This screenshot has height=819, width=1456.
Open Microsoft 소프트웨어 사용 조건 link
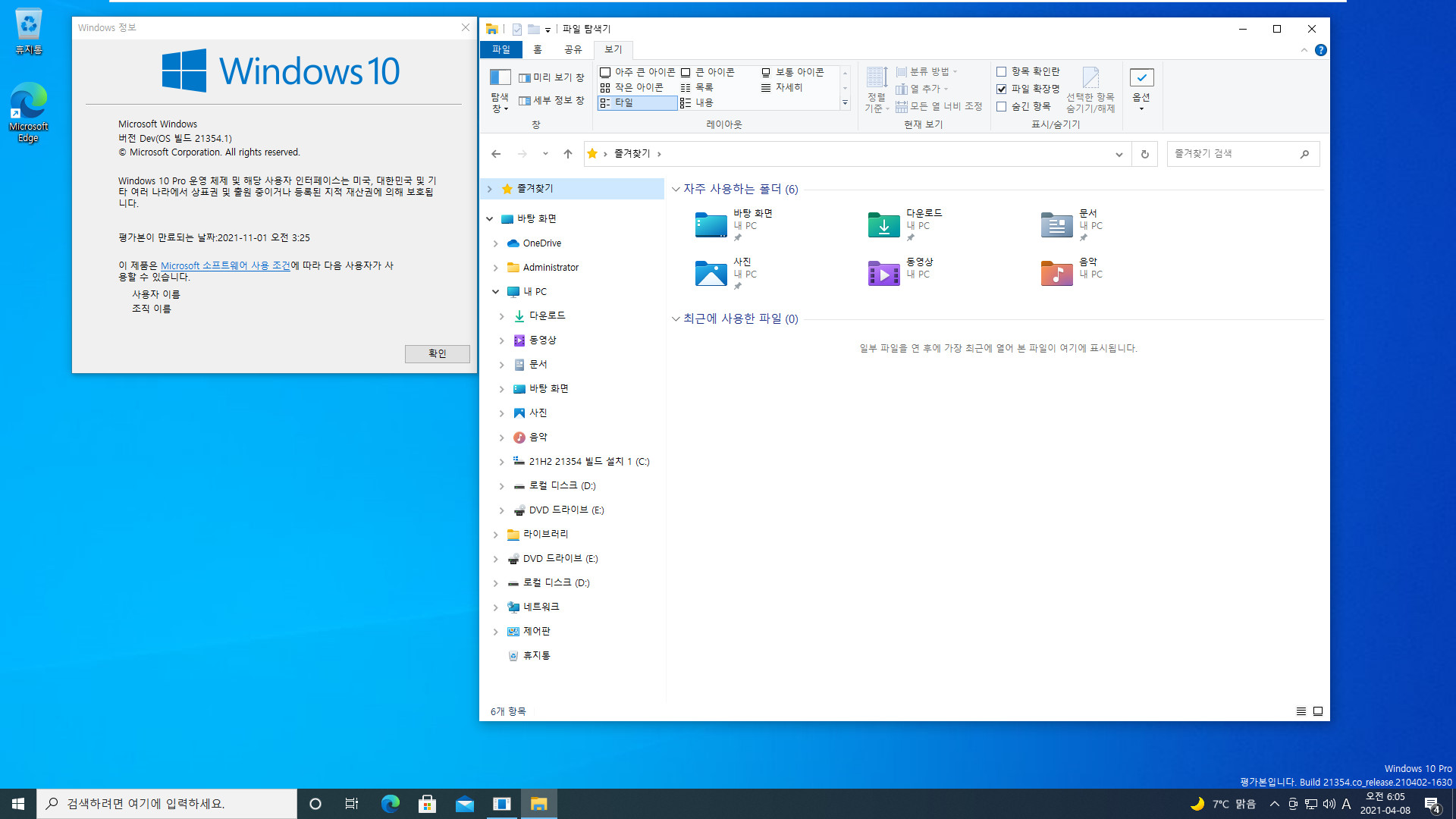[225, 265]
